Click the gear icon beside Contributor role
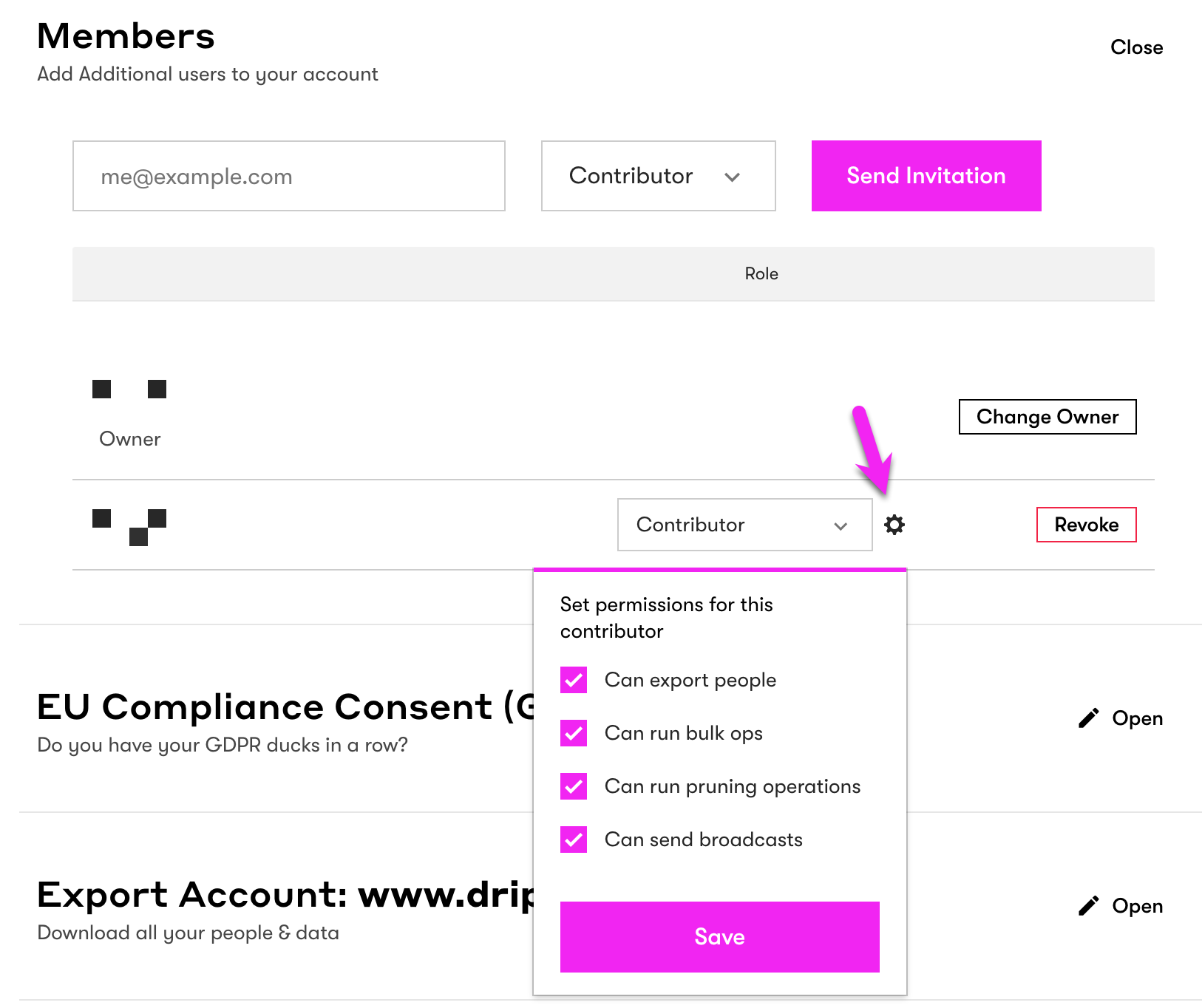 coord(894,525)
